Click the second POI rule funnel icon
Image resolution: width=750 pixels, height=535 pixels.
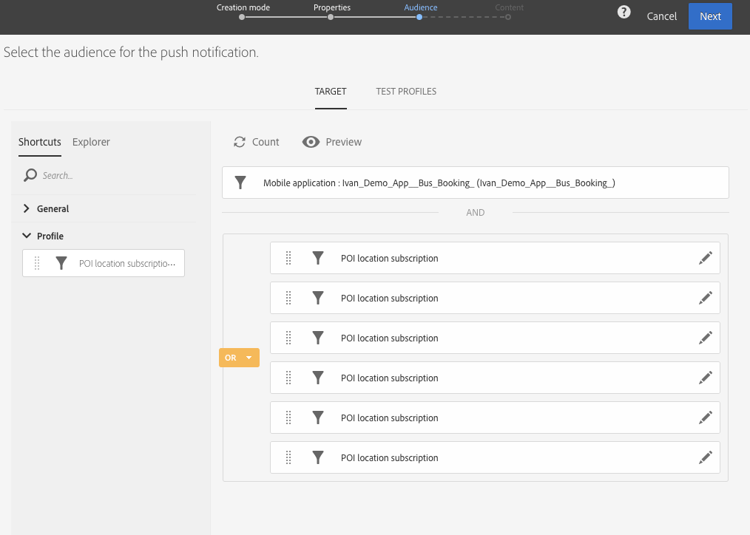[x=318, y=298]
